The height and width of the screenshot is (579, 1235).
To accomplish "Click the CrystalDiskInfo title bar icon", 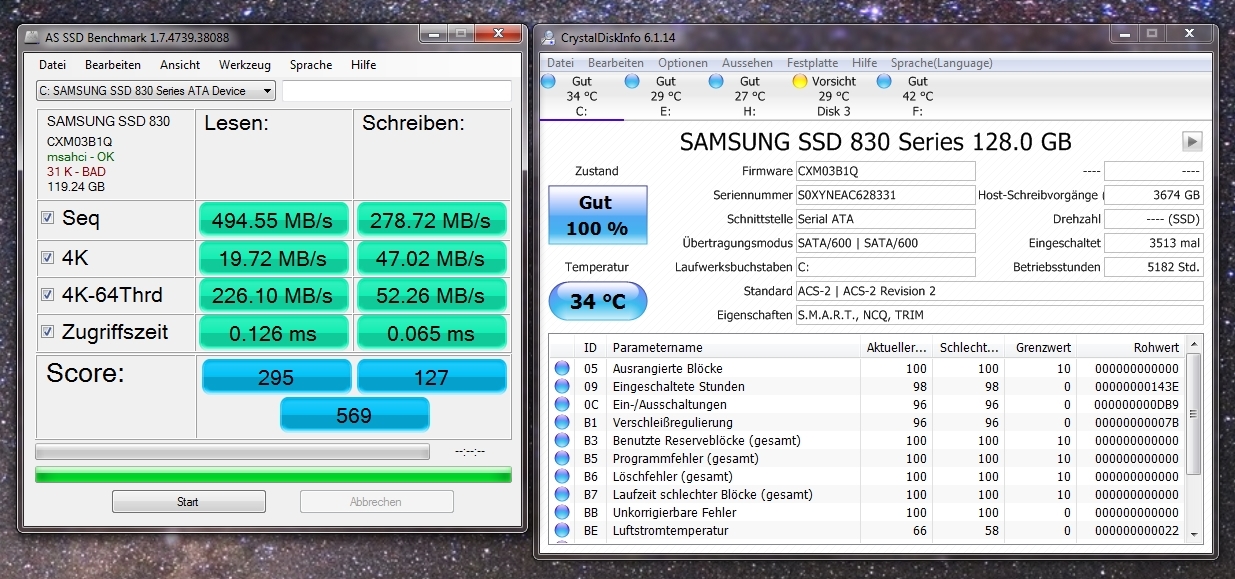I will (549, 38).
